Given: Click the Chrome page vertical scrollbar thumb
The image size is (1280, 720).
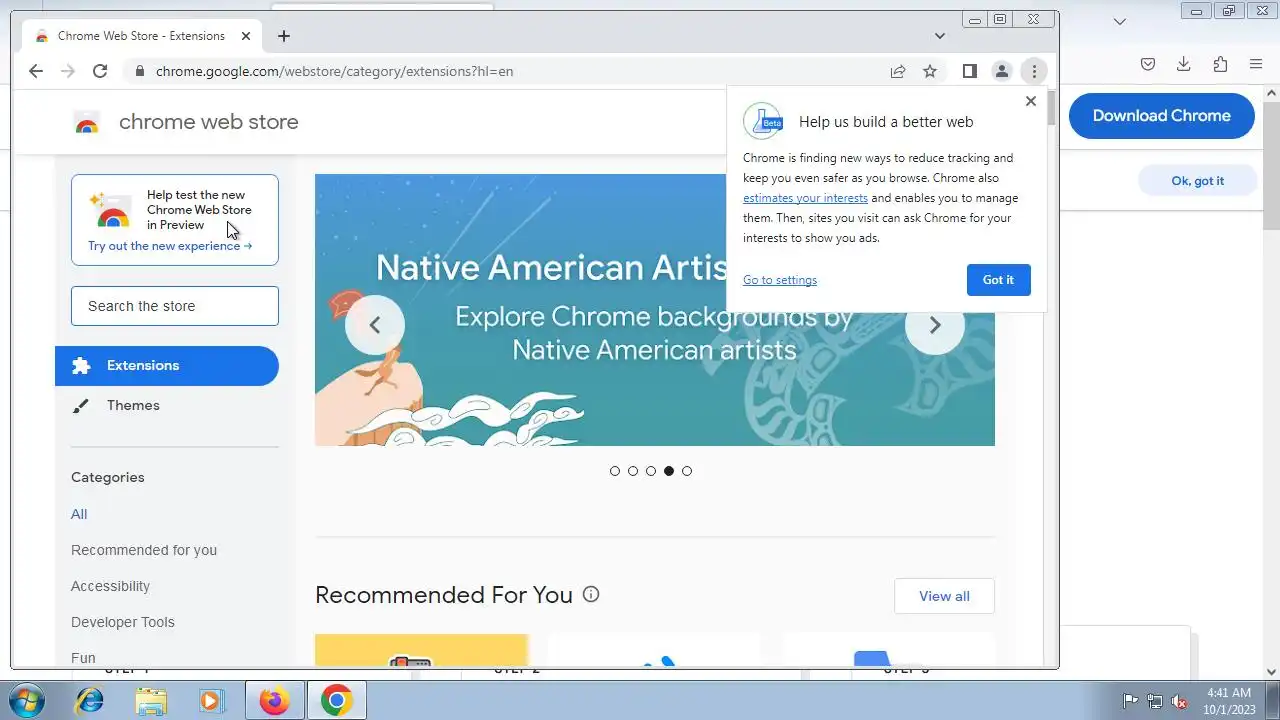Looking at the screenshot, I should [1052, 108].
